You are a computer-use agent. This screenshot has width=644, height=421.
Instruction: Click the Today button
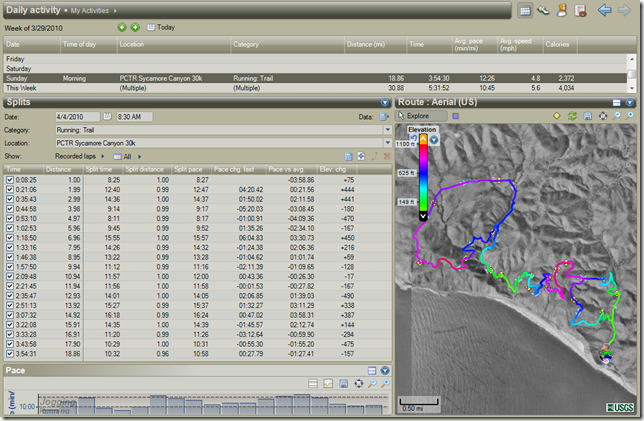coord(160,27)
